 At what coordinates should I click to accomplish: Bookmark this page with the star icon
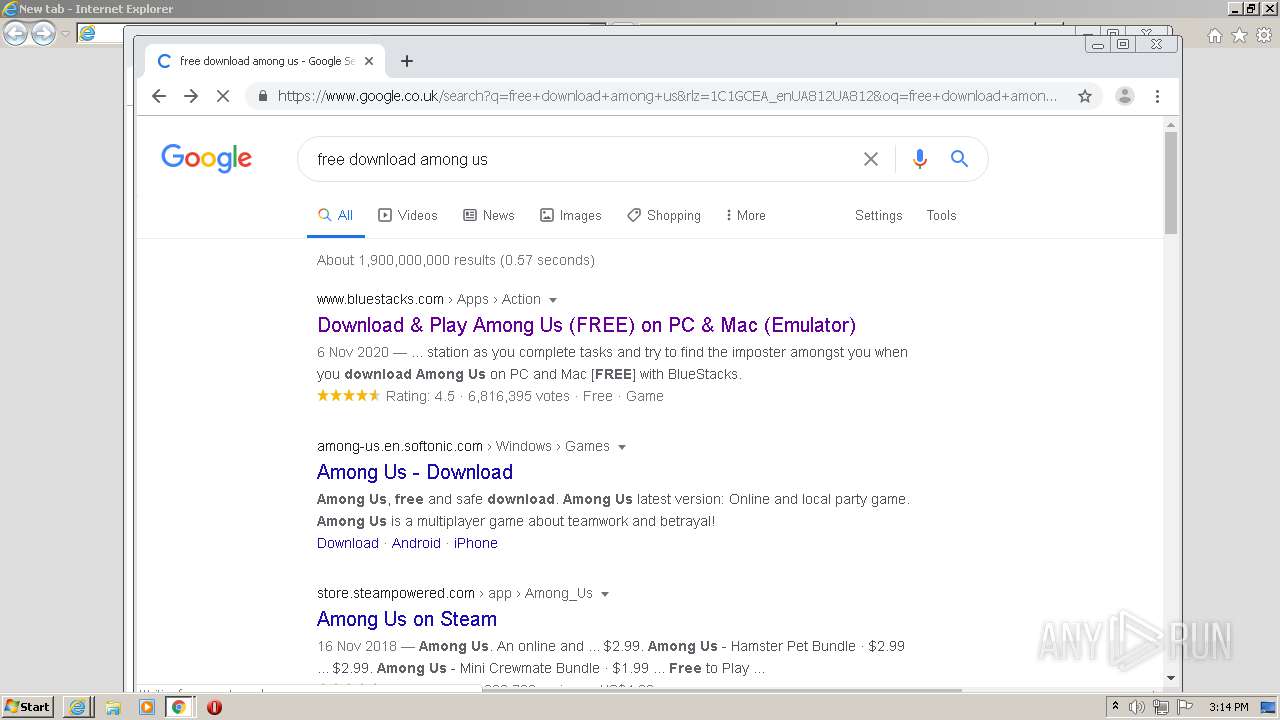(x=1085, y=96)
